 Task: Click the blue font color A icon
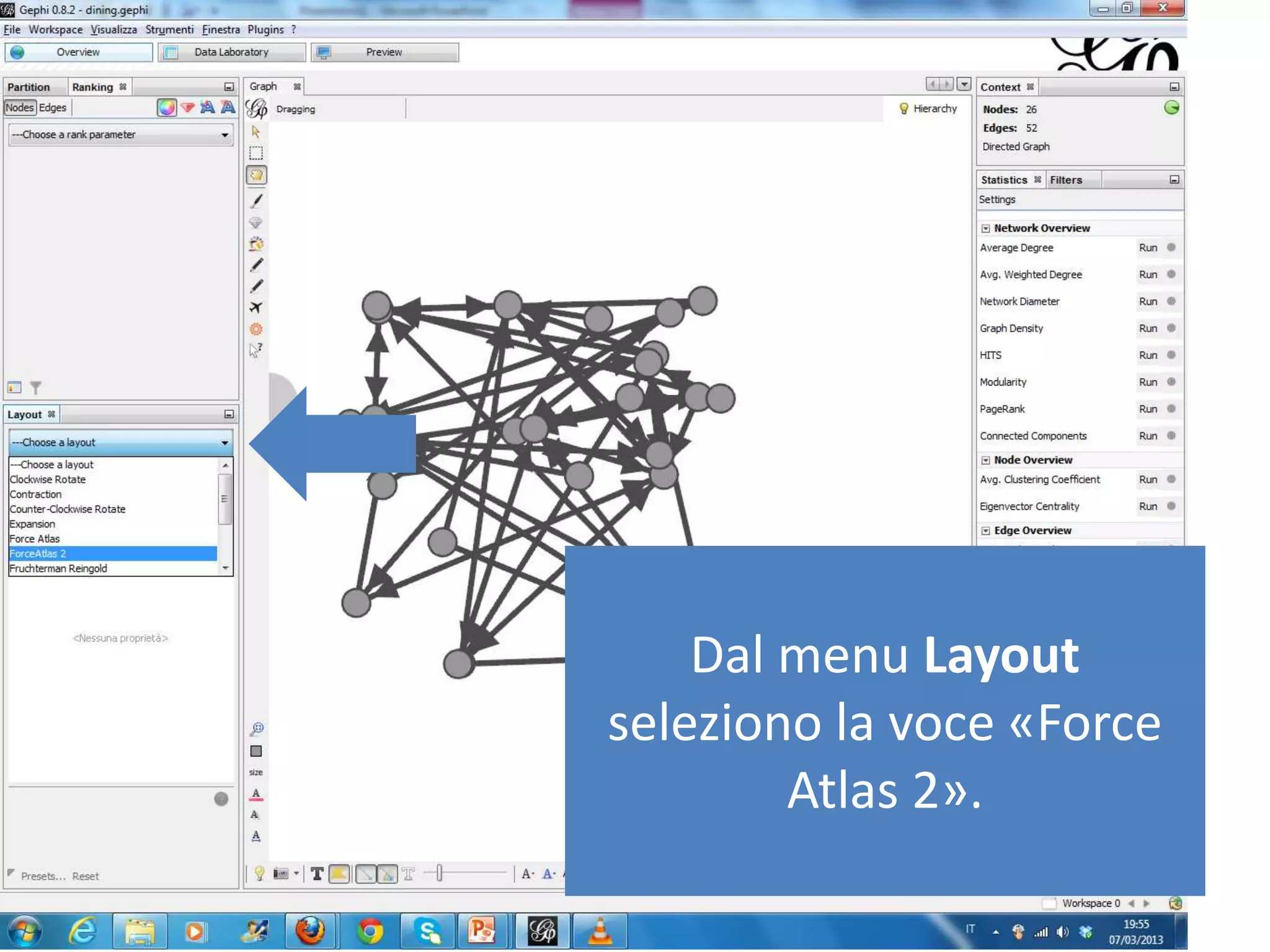click(x=548, y=874)
